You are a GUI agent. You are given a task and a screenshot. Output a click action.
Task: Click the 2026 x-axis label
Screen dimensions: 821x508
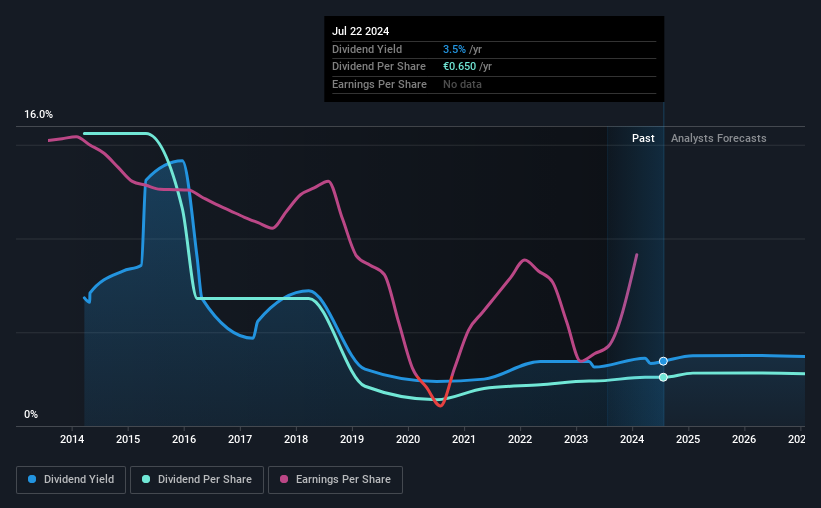(x=744, y=439)
